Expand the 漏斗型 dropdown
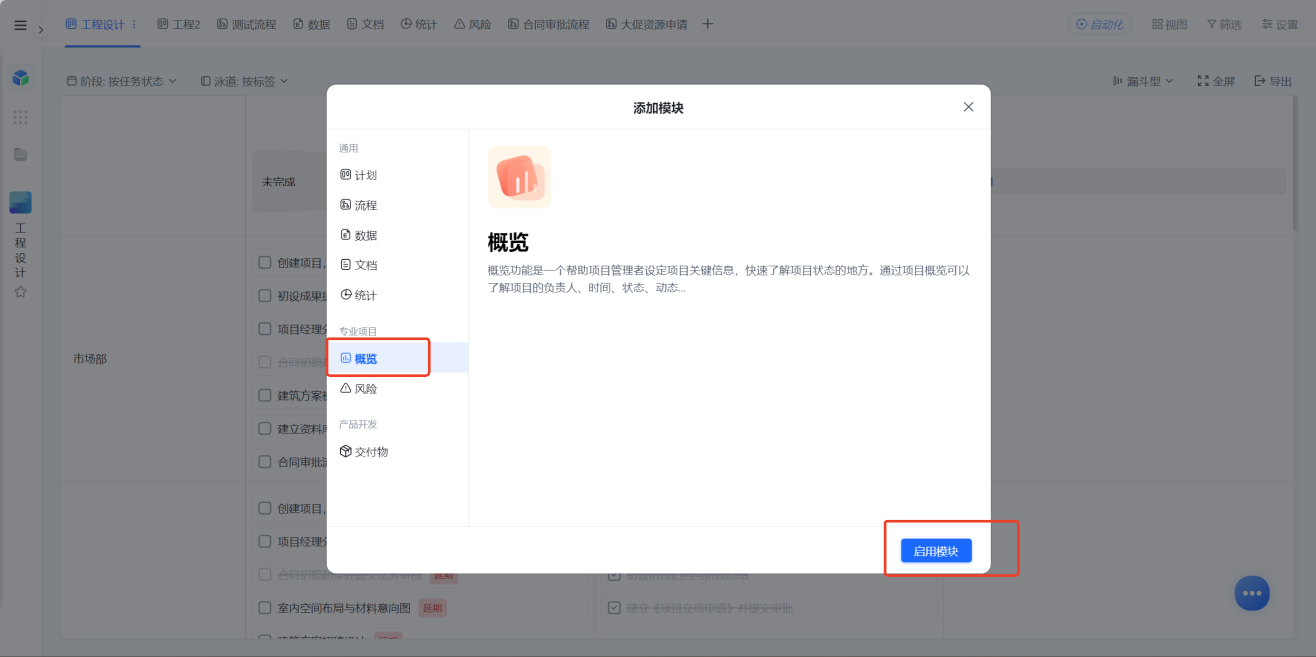Screen dimensions: 1316x657 pyautogui.click(x=1143, y=81)
